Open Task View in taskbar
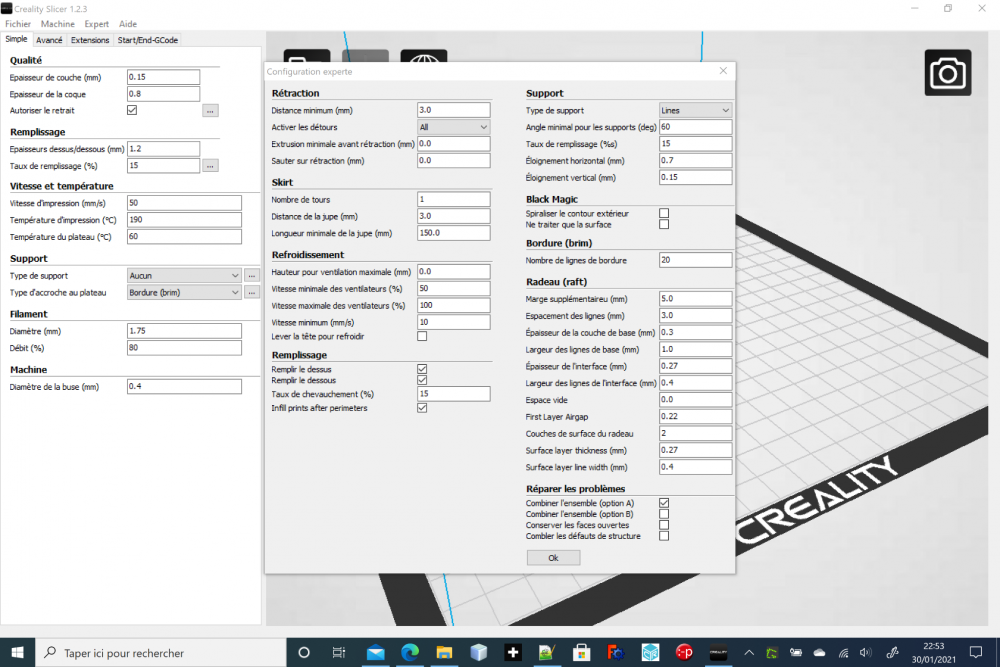 pos(339,652)
